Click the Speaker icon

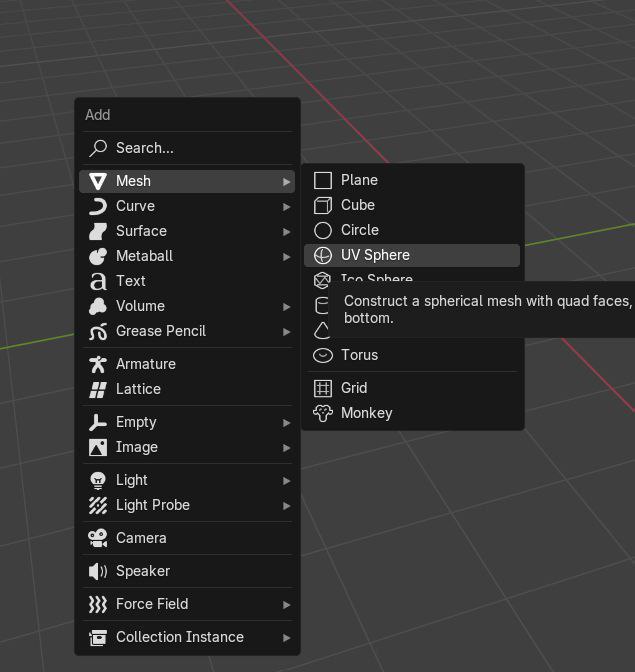pyautogui.click(x=98, y=571)
